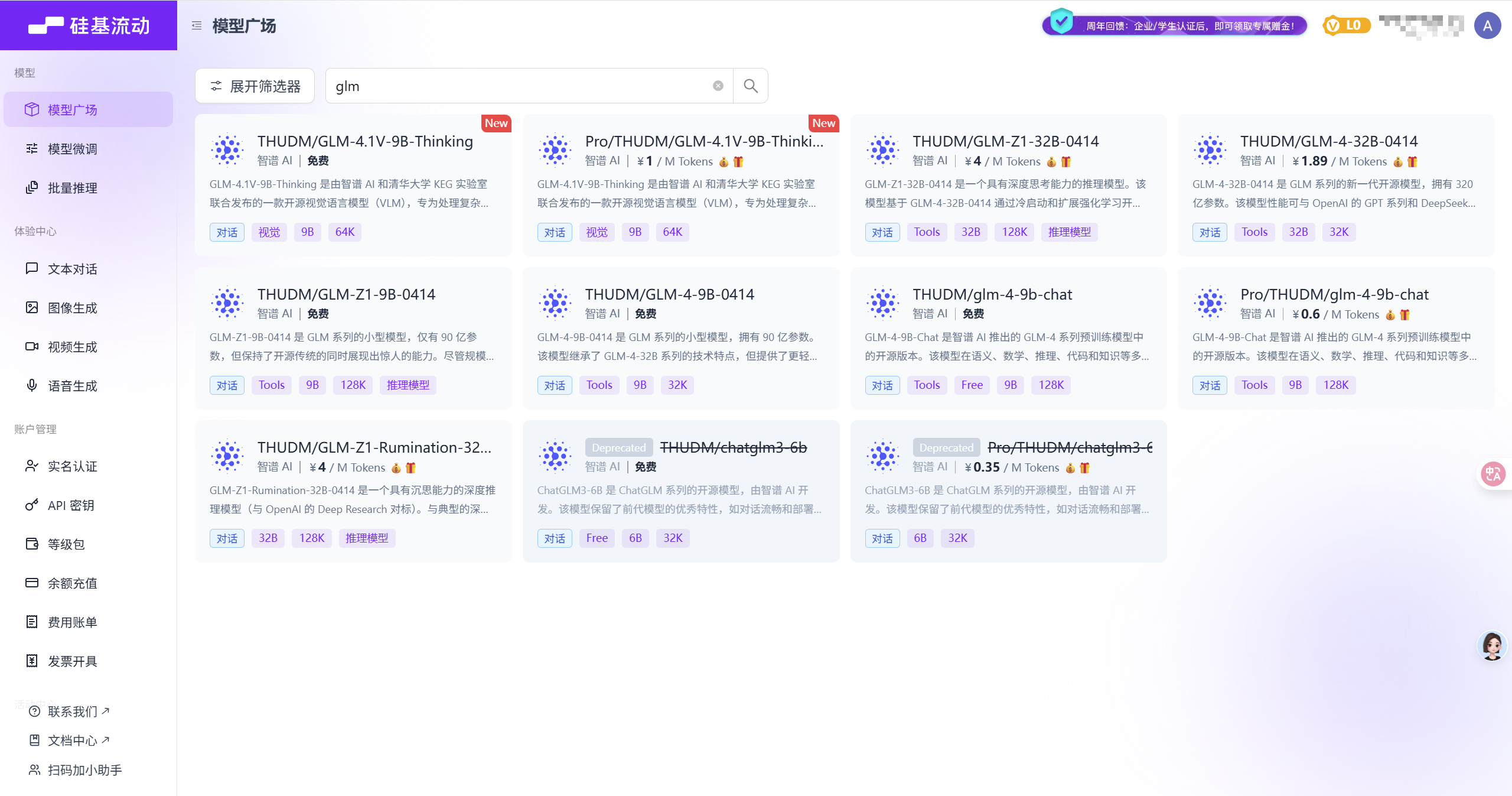Click the 实名认证 user icon
The height and width of the screenshot is (796, 1512).
(x=32, y=466)
